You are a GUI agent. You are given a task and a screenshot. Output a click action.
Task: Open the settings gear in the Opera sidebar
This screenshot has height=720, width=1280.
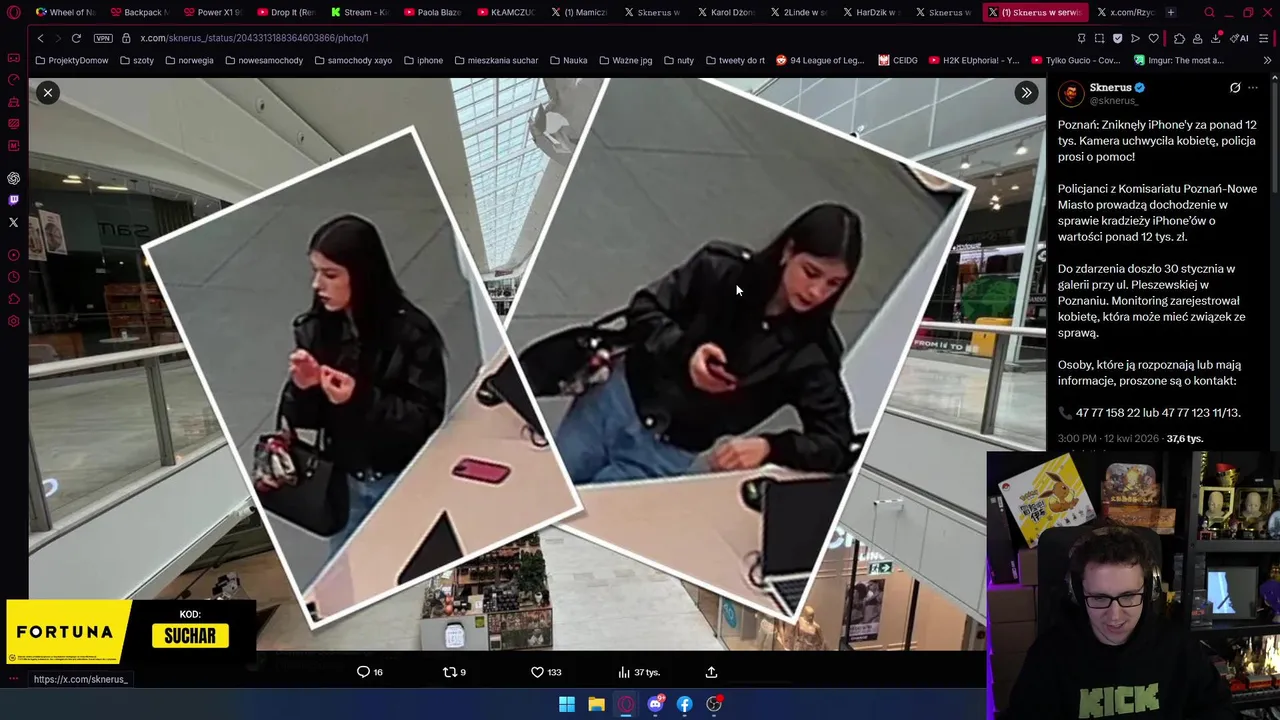[13, 321]
